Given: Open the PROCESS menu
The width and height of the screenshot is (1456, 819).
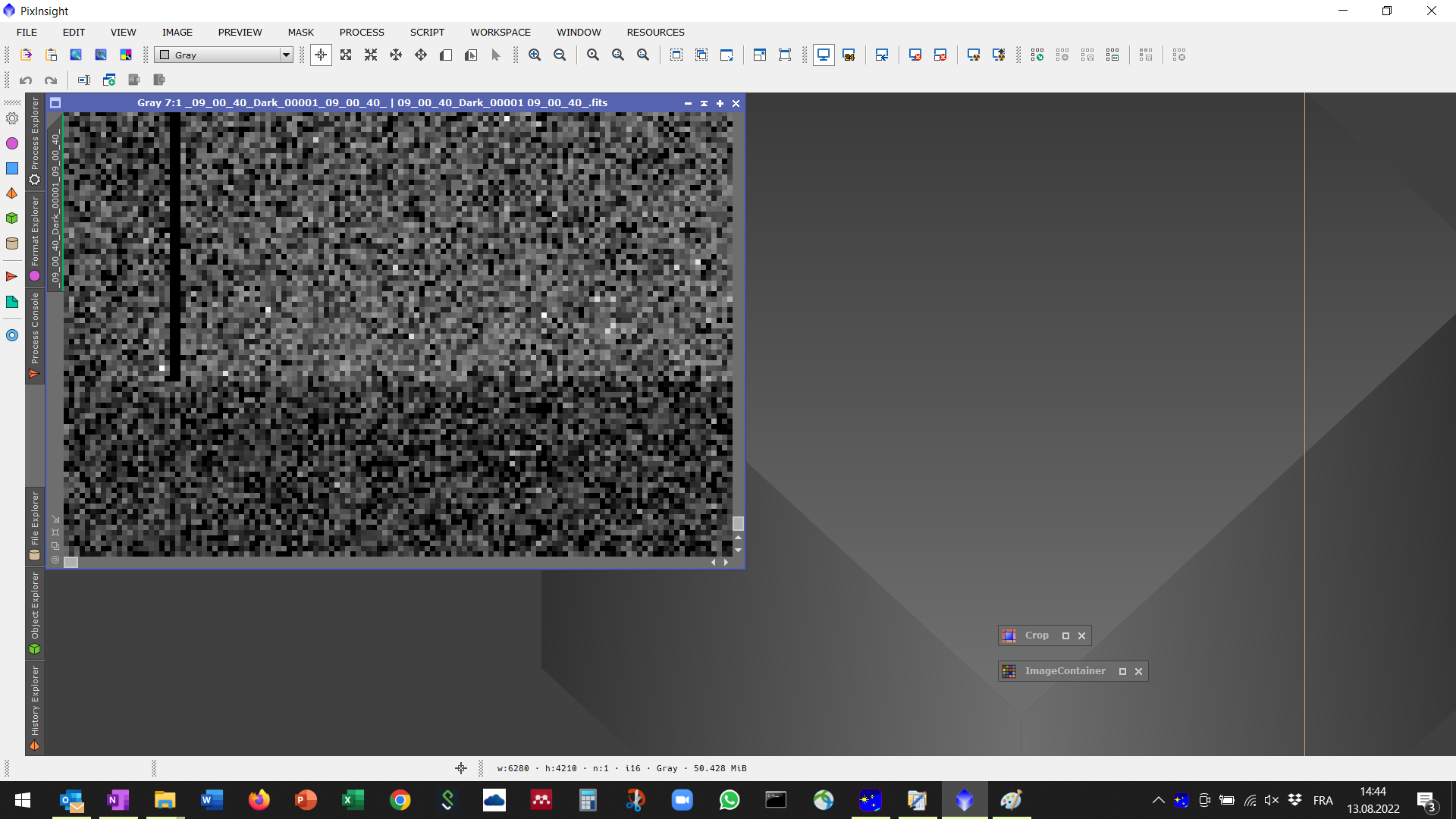Looking at the screenshot, I should 362,32.
